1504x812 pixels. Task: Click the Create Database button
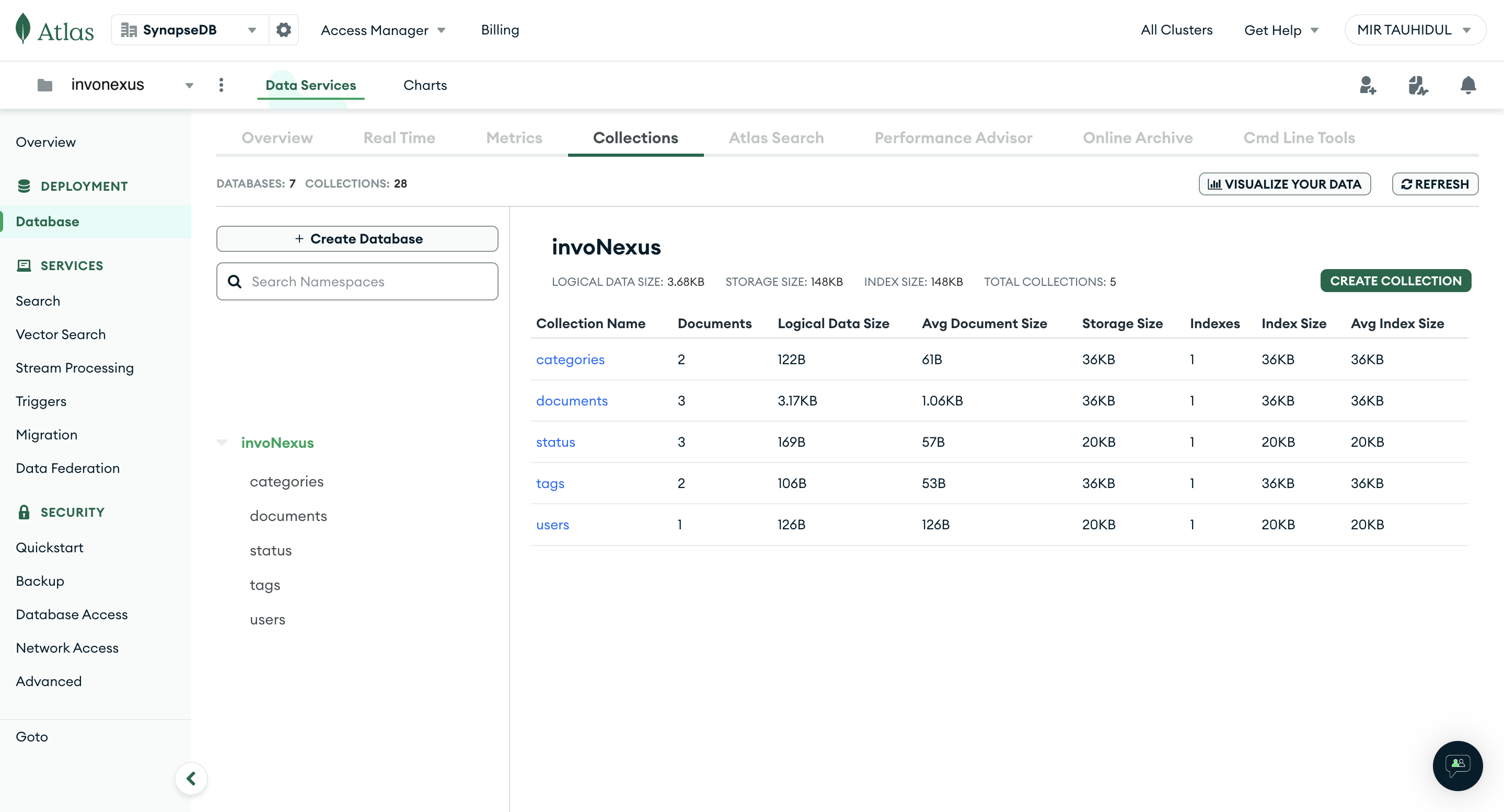click(x=357, y=239)
